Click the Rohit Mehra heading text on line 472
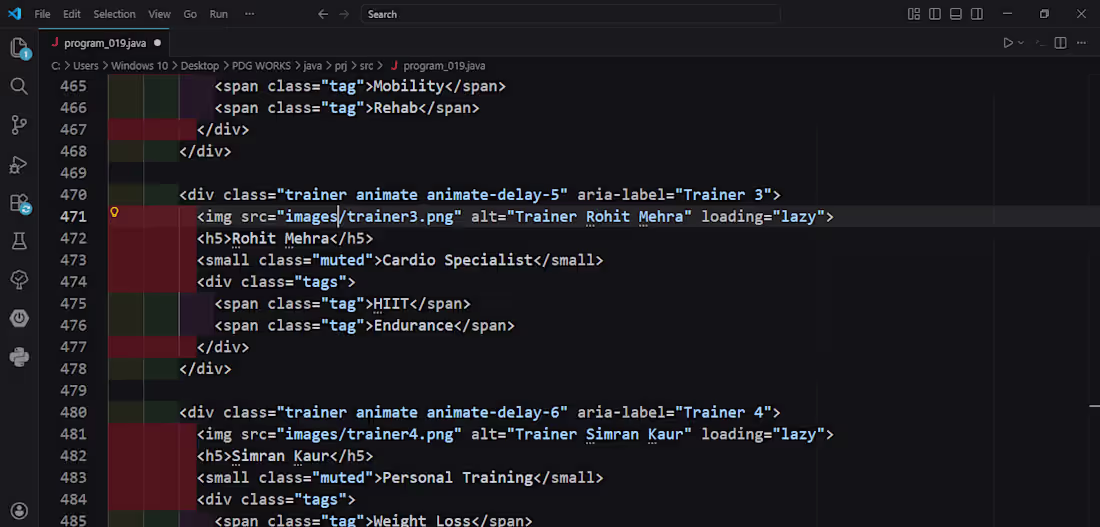This screenshot has height=527, width=1100. tap(281, 239)
